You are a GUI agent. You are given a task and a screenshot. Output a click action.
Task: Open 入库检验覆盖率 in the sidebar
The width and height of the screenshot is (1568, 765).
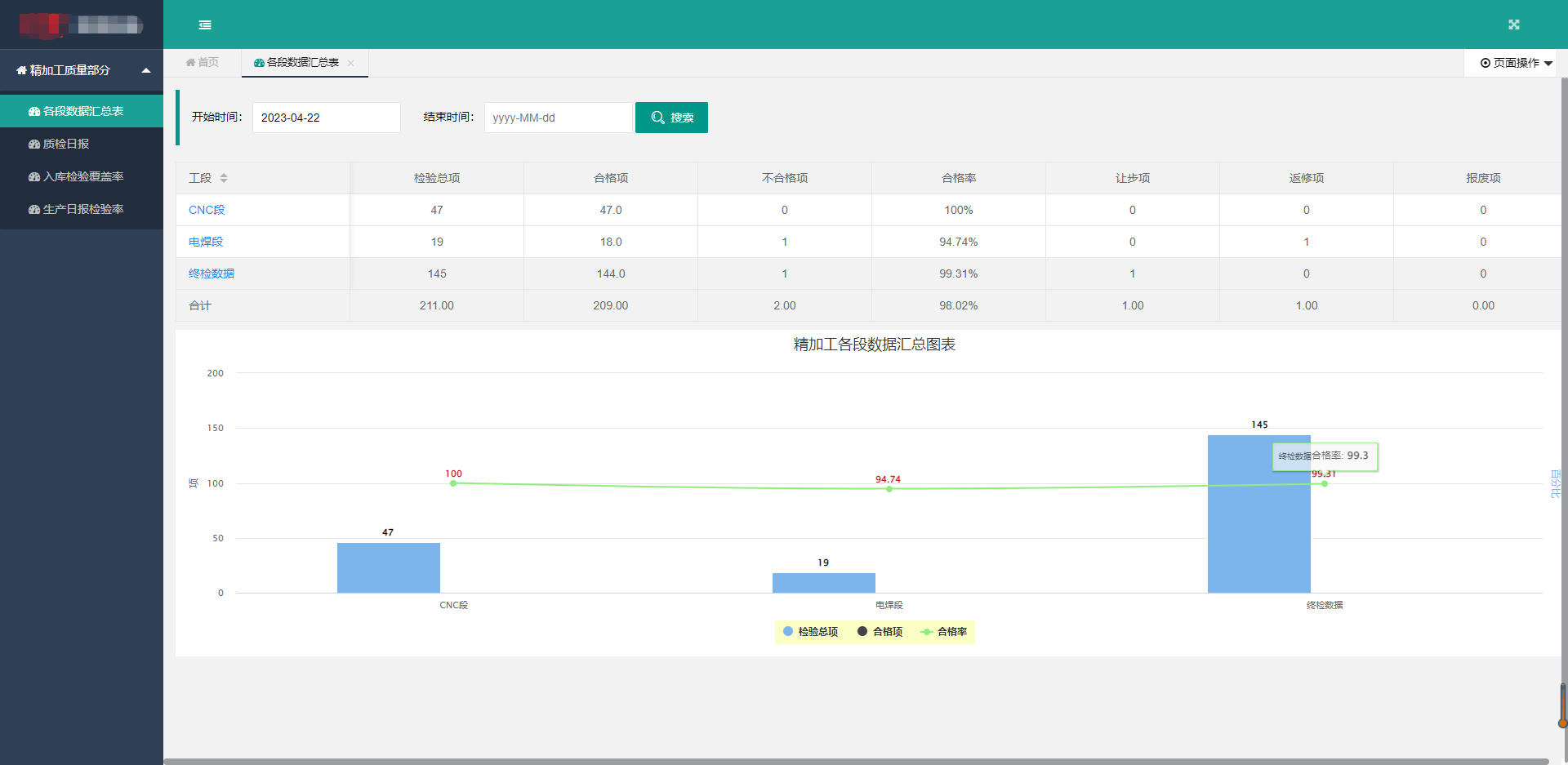click(x=82, y=176)
